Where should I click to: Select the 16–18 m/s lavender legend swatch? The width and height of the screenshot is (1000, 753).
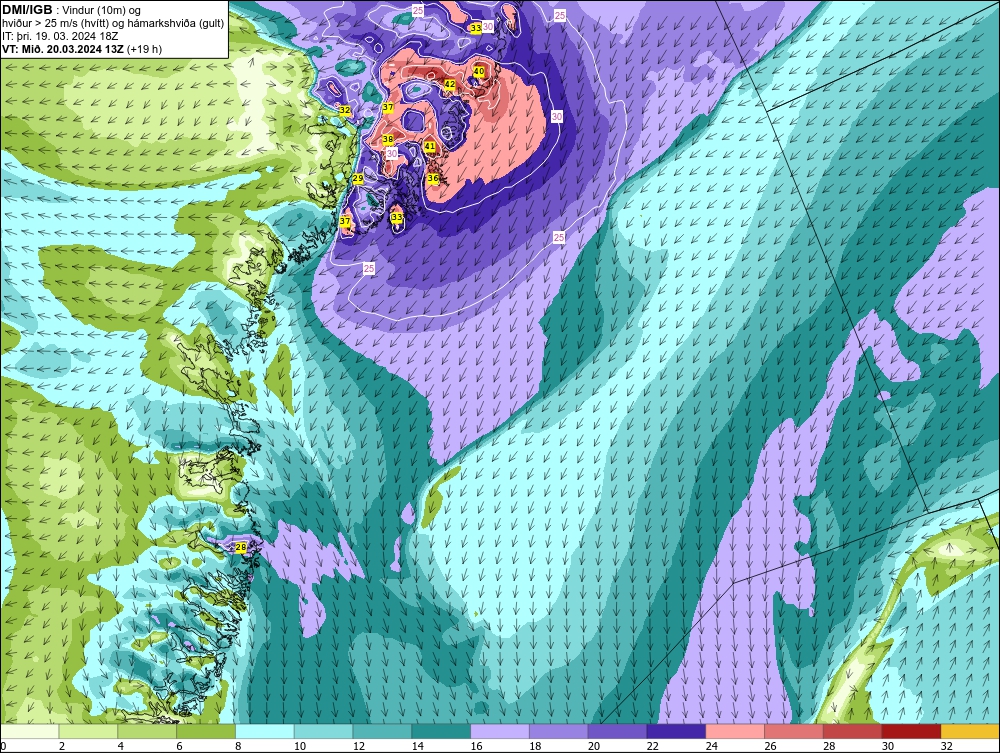(x=500, y=731)
